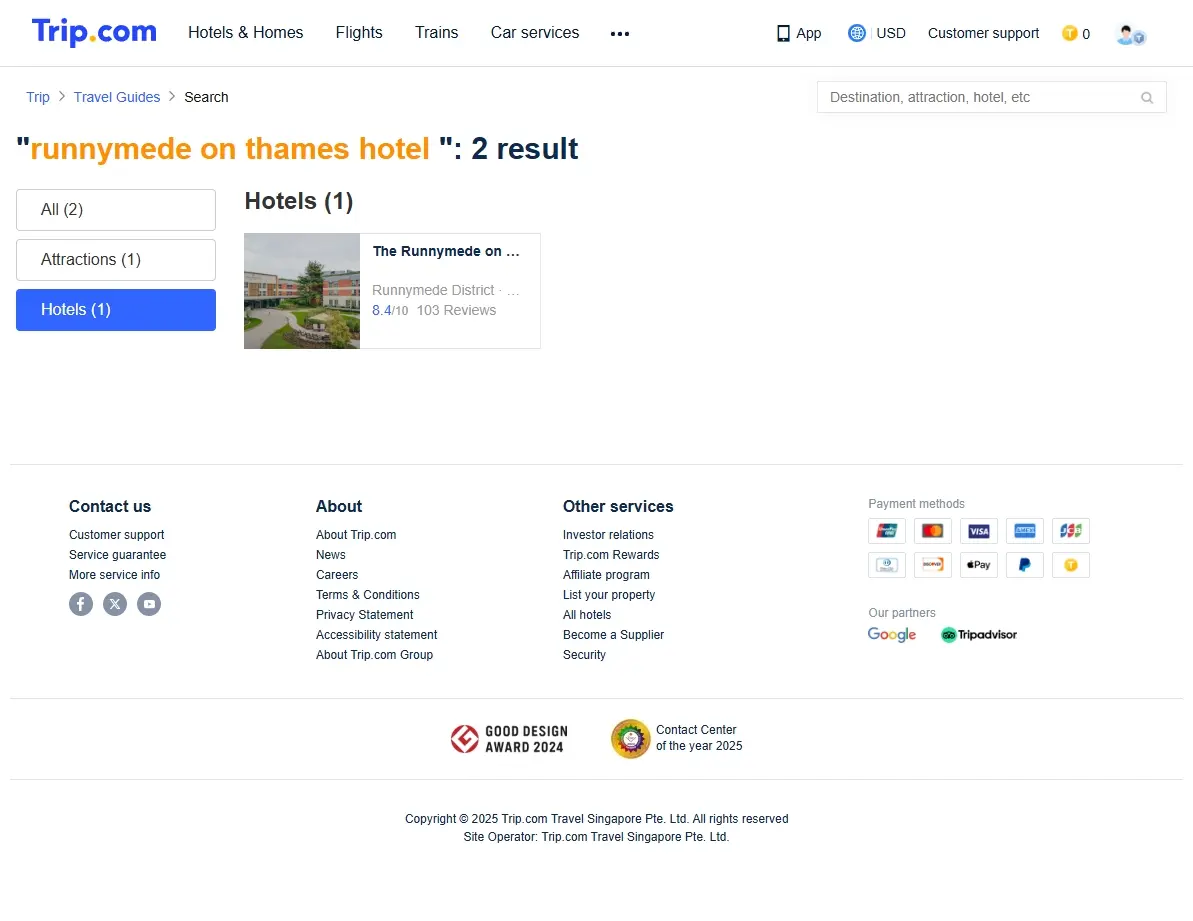Image resolution: width=1193 pixels, height=921 pixels.
Task: Go to the Travel Guides breadcrumb
Action: 117,97
